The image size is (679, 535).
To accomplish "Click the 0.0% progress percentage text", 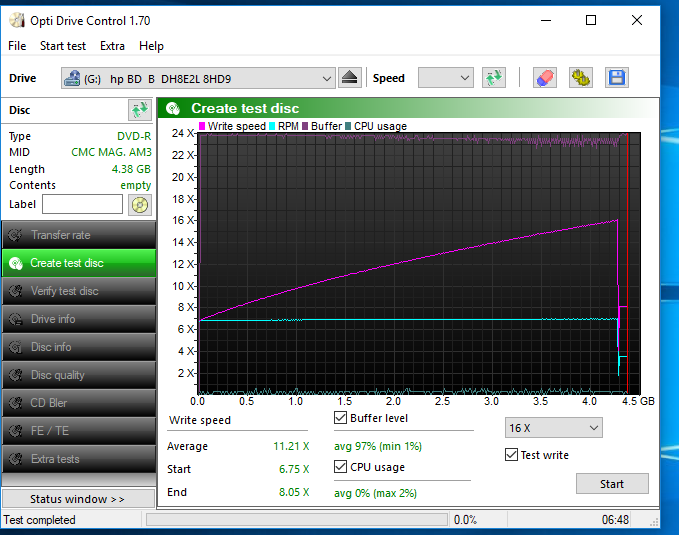I will coord(465,520).
